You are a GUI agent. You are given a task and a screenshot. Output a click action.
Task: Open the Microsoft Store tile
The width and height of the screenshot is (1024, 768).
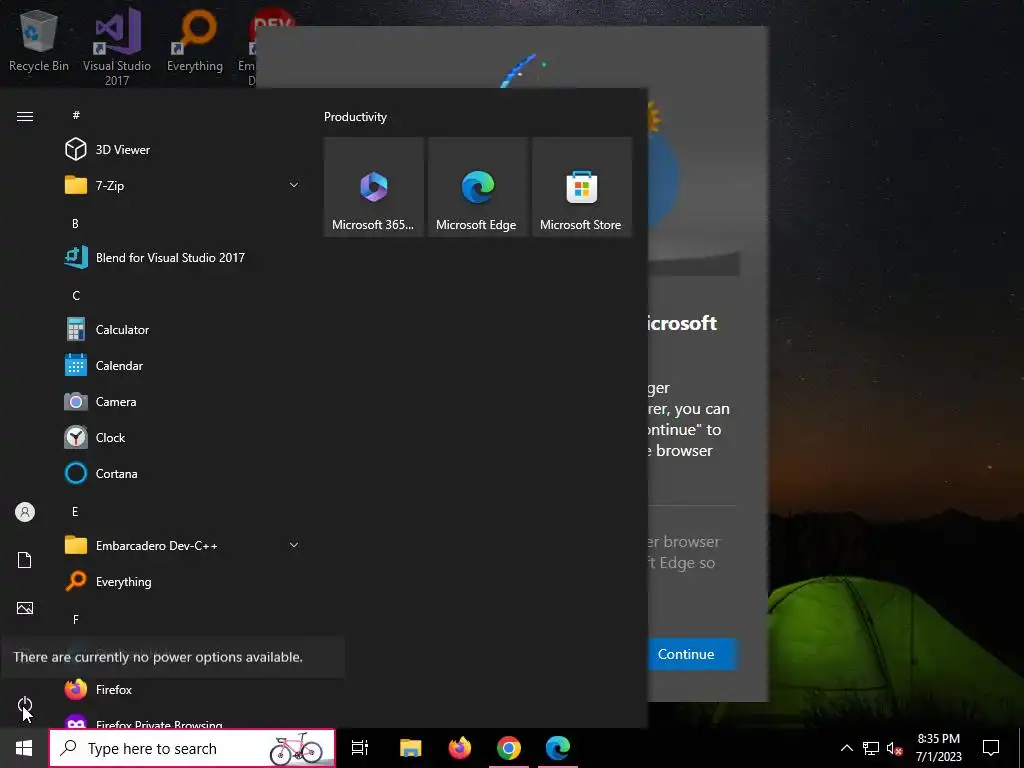point(582,187)
